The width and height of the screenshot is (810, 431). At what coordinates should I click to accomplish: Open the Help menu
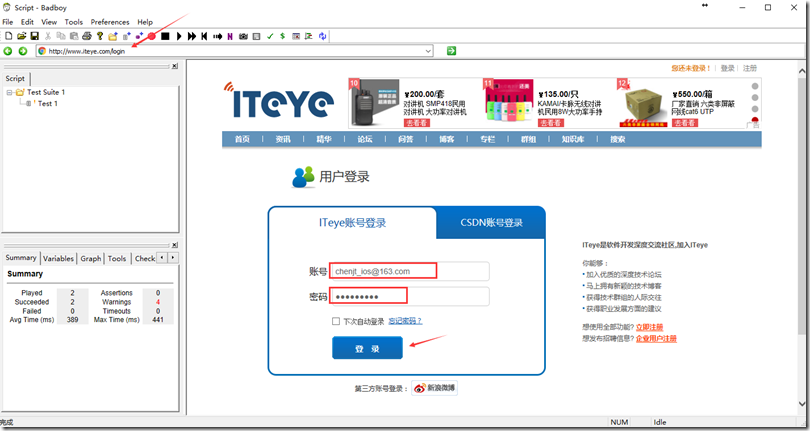pyautogui.click(x=145, y=22)
